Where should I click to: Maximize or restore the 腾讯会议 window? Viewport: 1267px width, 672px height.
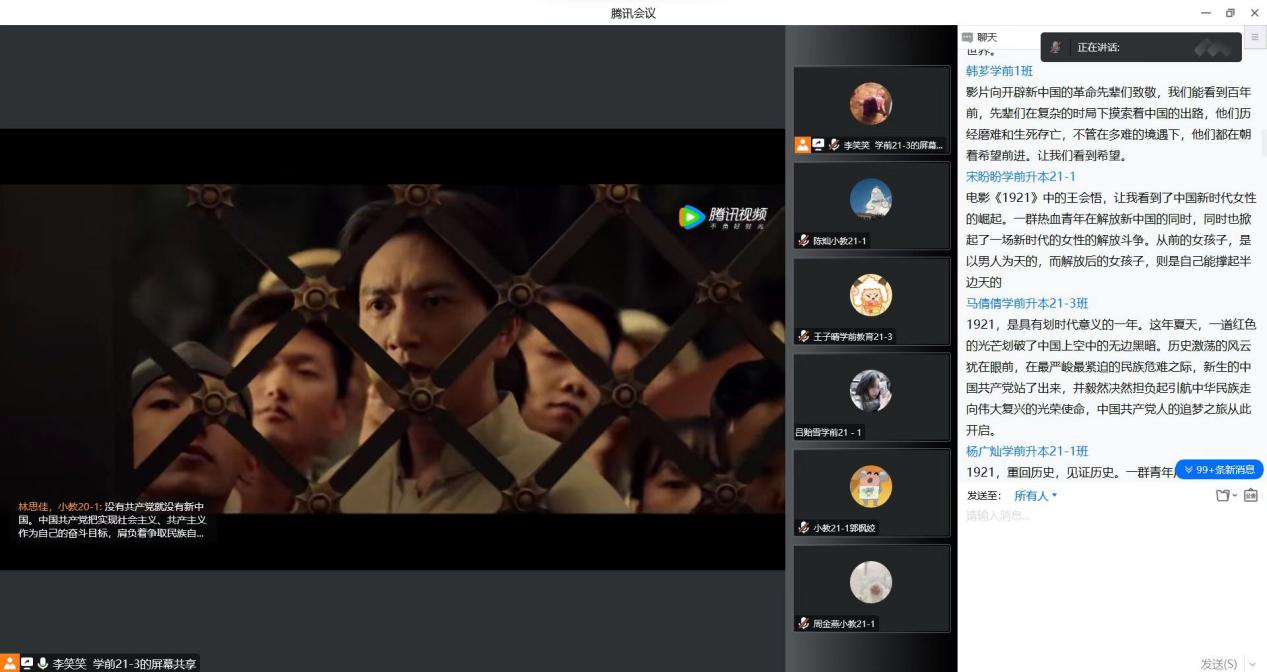1228,13
